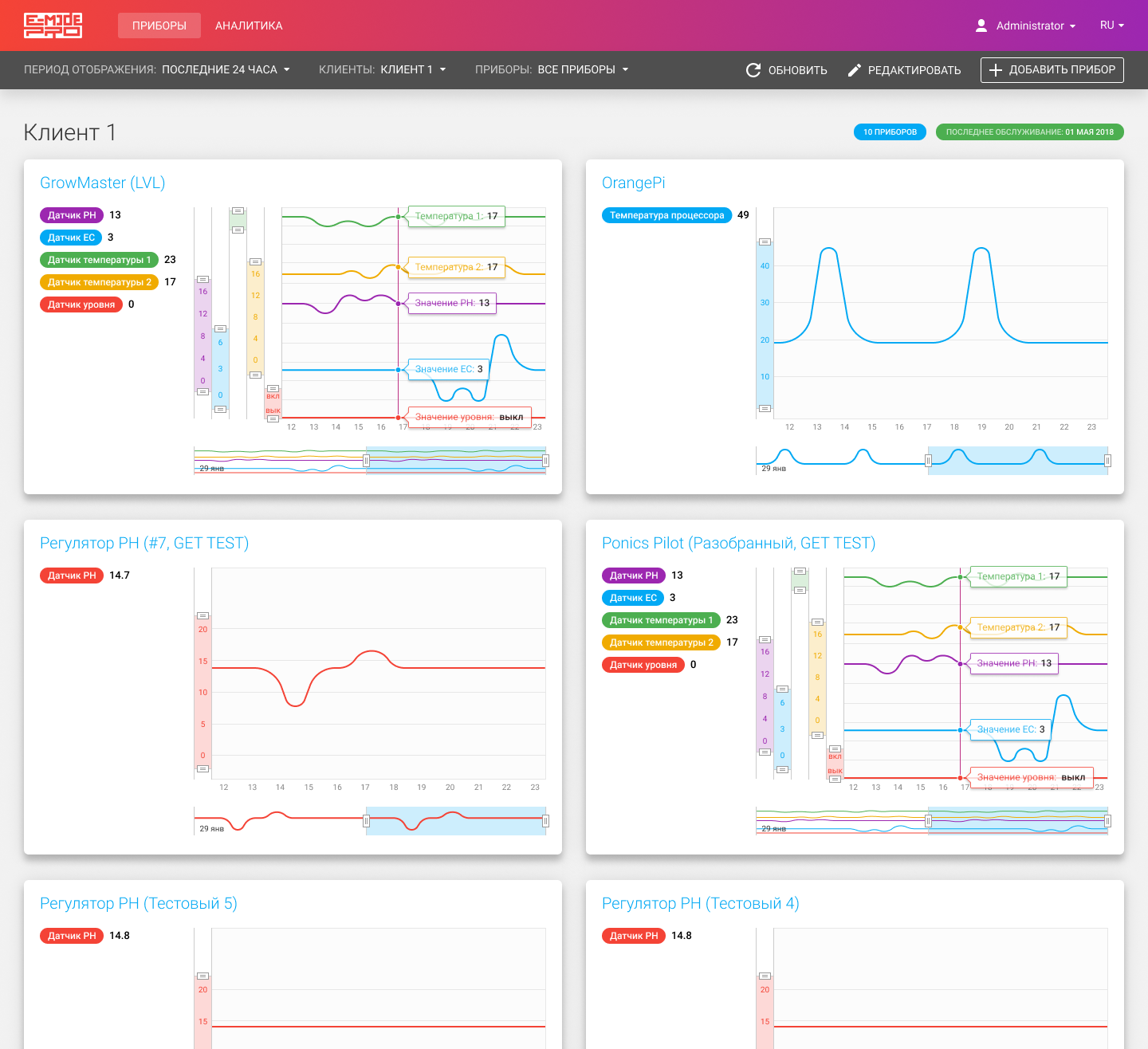Open the ПЕРИОД ОТОБРАЖЕНИЯ dropdown
The width and height of the screenshot is (1148, 1049).
[x=157, y=70]
